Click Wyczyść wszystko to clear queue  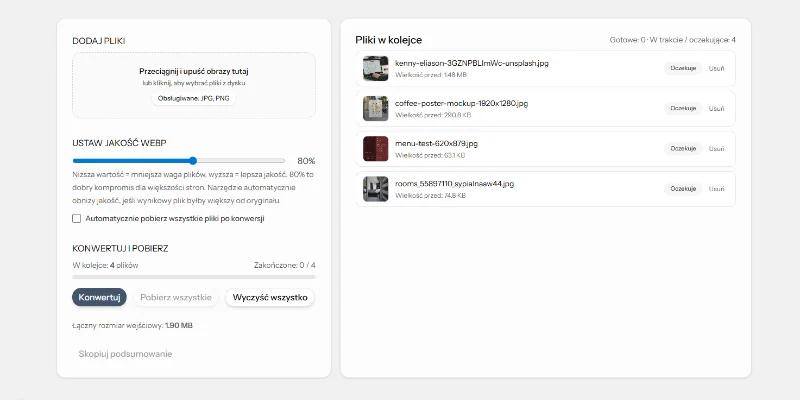(270, 297)
